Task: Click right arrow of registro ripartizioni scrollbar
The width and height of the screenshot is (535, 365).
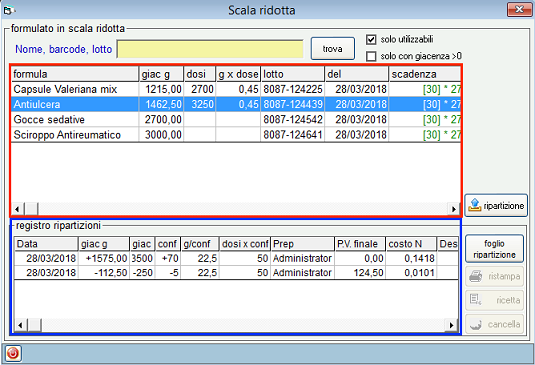Action: tap(451, 325)
